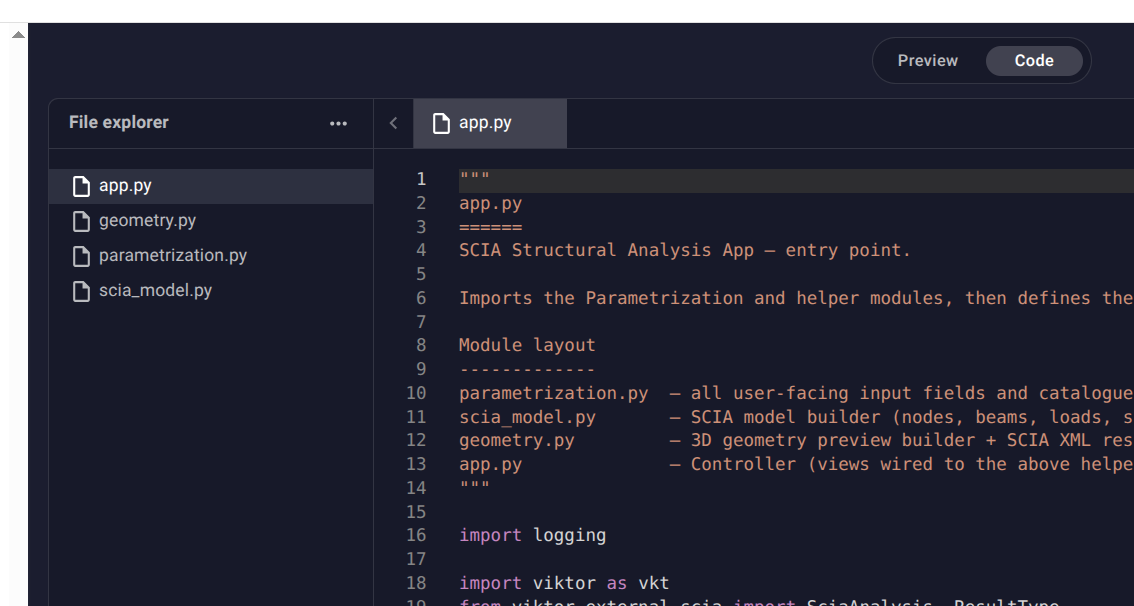The width and height of the screenshot is (1134, 606).
Task: Click line number 18 in the gutter
Action: click(416, 583)
